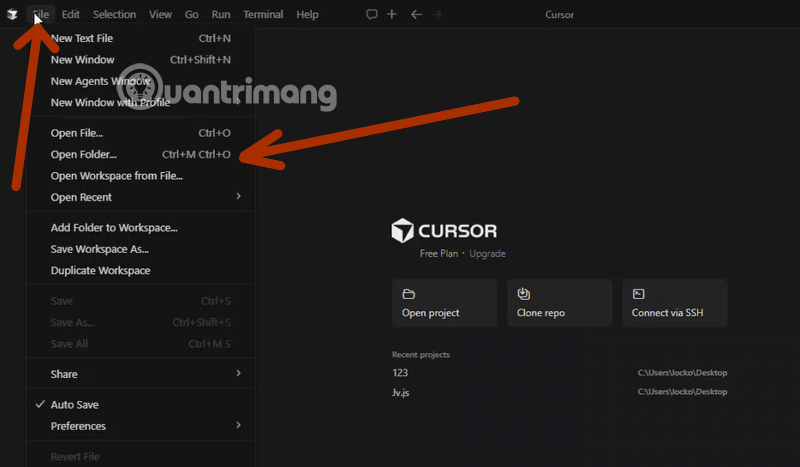This screenshot has height=467, width=800.
Task: Click the Save All menu entry
Action: coord(140,344)
